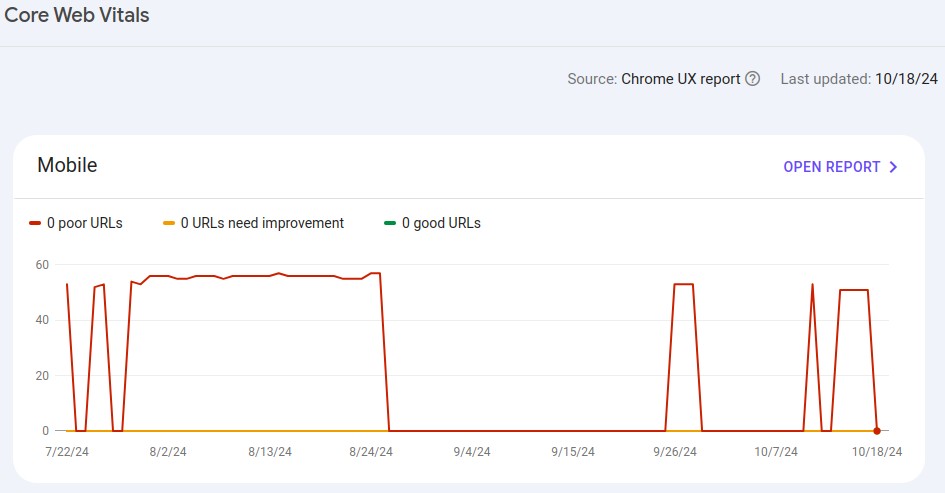Screen dimensions: 945x493
Task: Click the Core Web Vitals heading
Action: pyautogui.click(x=77, y=16)
